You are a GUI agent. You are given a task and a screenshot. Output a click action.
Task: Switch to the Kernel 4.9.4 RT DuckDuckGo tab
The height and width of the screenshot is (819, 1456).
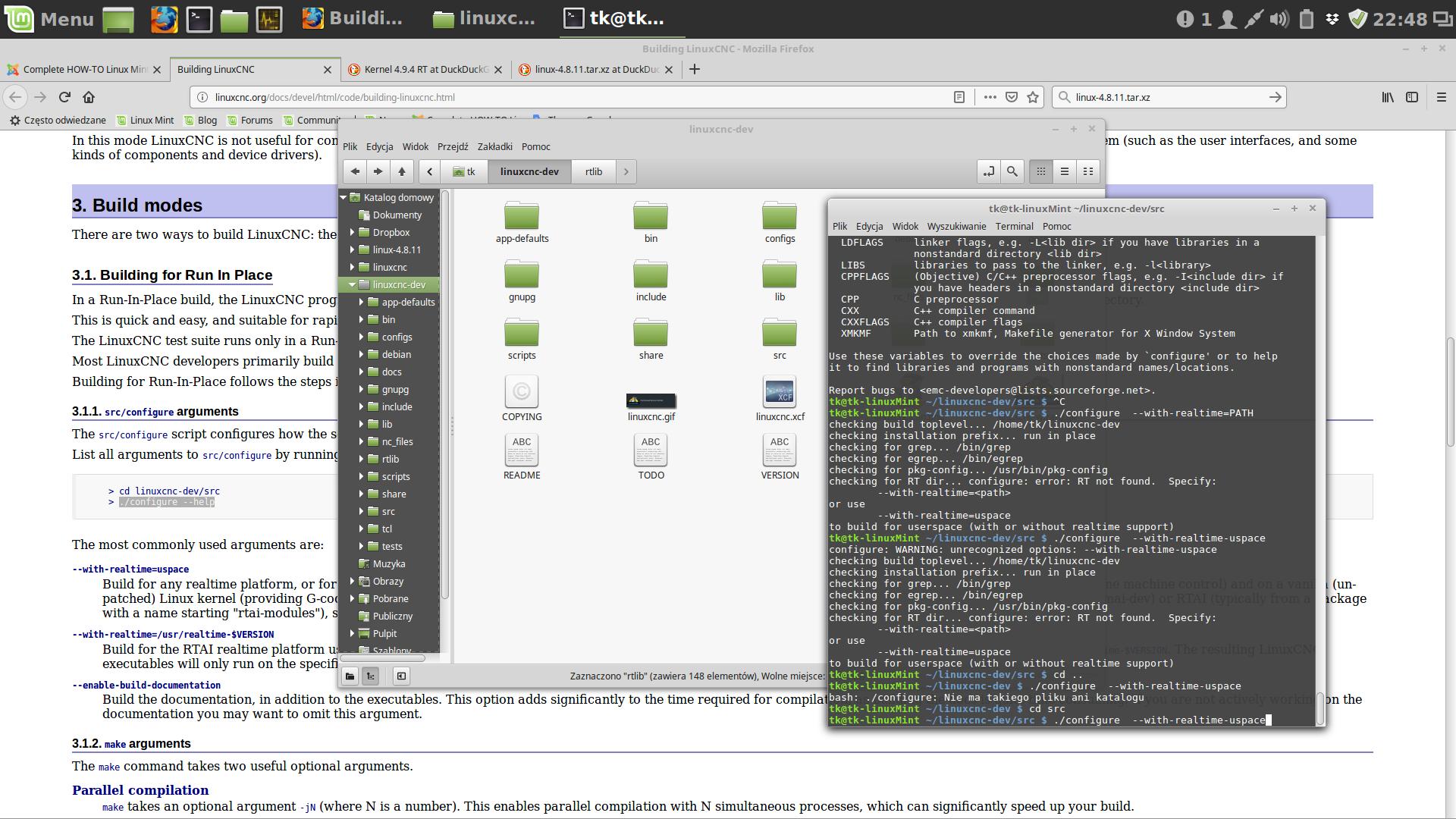coord(425,69)
